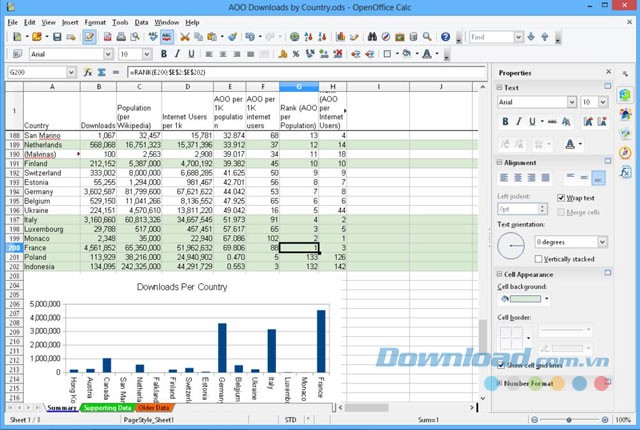Open text orientation degrees dropdown
This screenshot has height=430, width=640.
coord(602,242)
